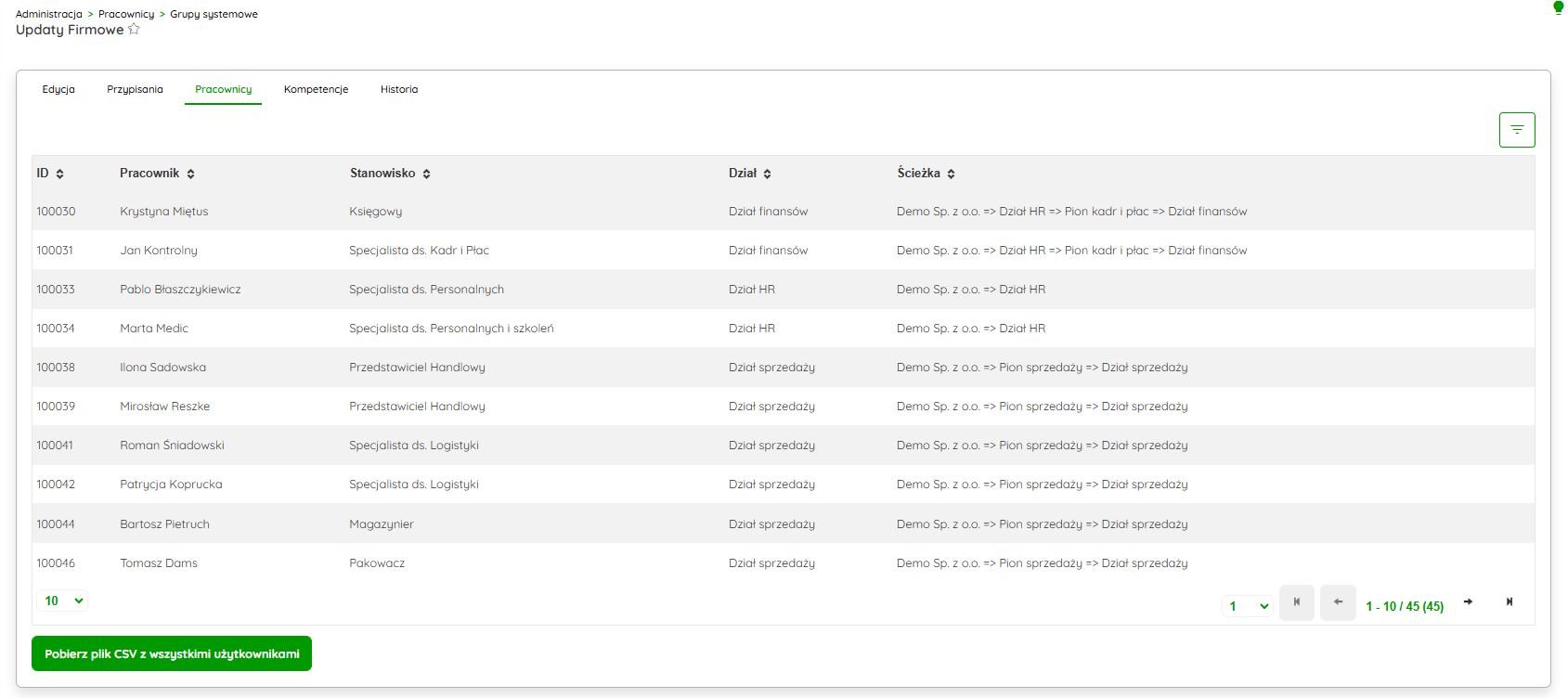Viewport: 1568px width, 698px height.
Task: Go to previous page arrow
Action: (1338, 602)
